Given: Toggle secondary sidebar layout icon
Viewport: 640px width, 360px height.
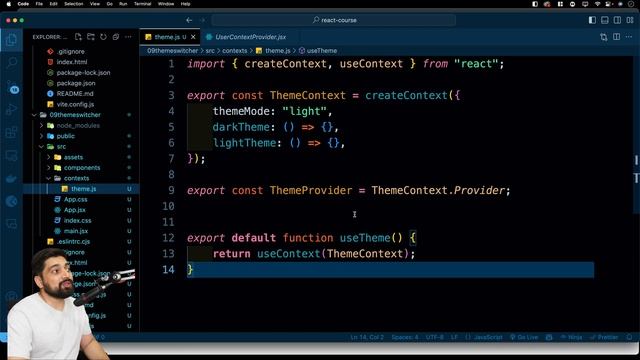Looking at the screenshot, I should (618, 20).
